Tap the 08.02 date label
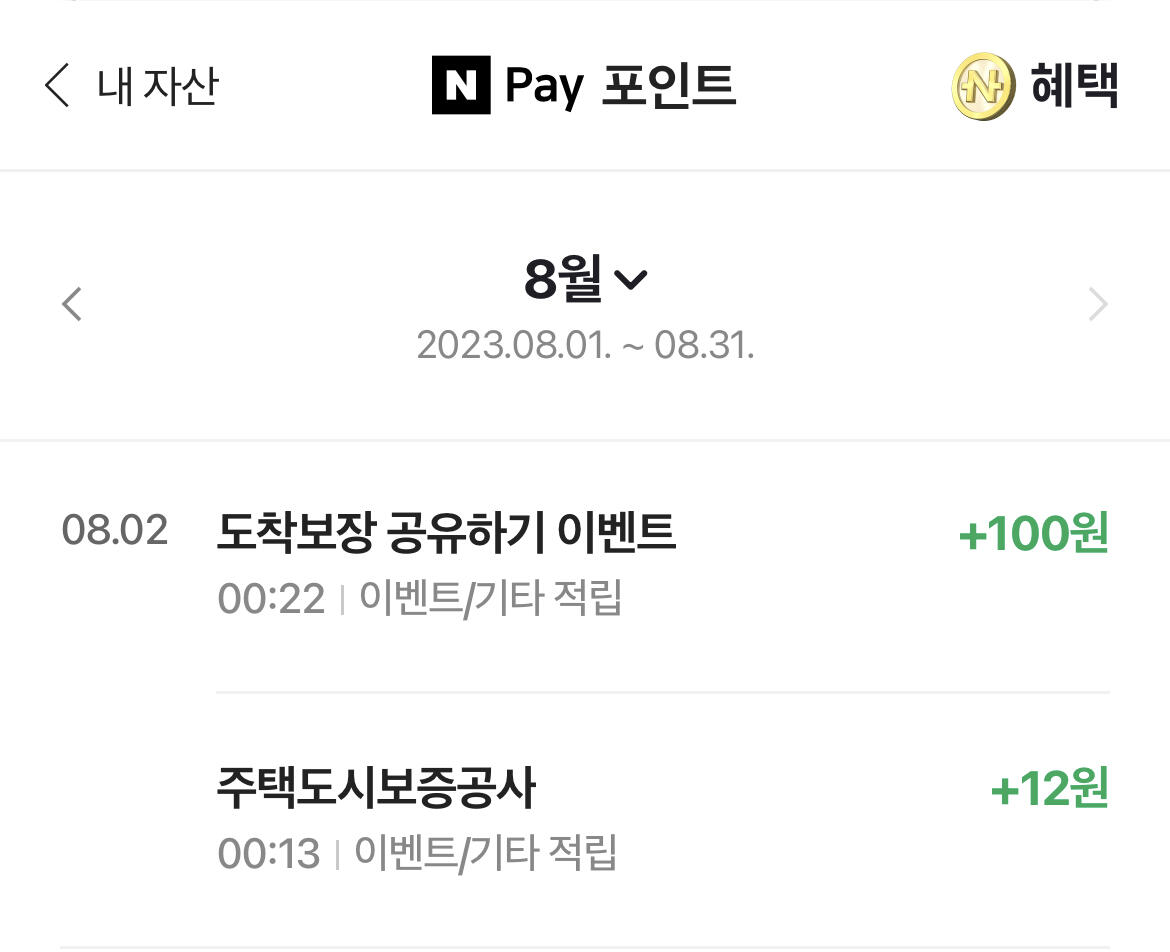The width and height of the screenshot is (1170, 952). tap(115, 530)
